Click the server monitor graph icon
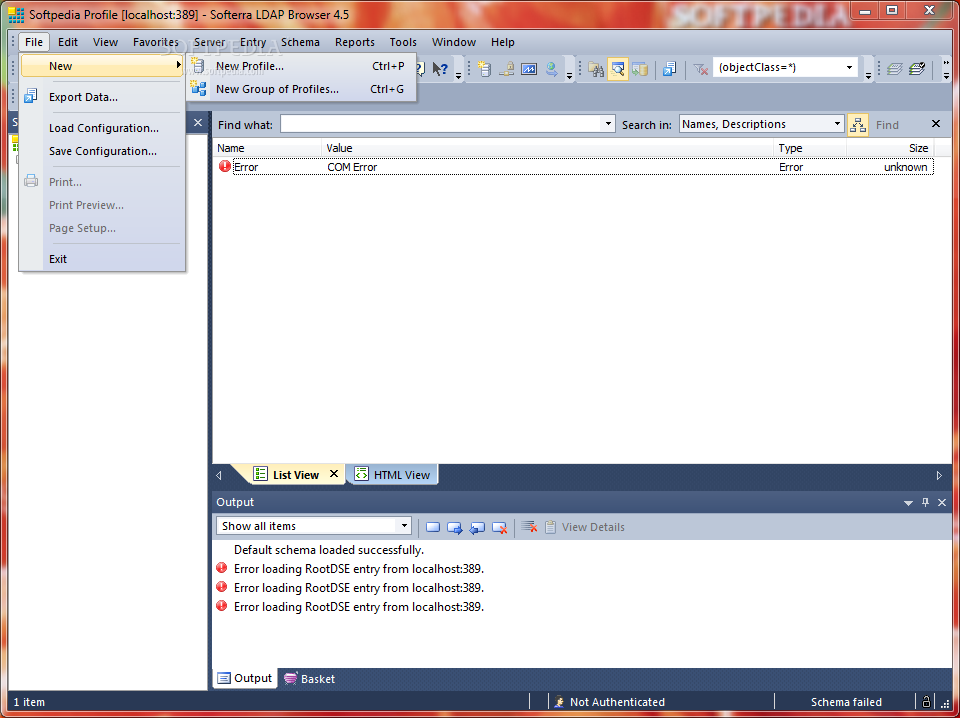 pos(528,69)
